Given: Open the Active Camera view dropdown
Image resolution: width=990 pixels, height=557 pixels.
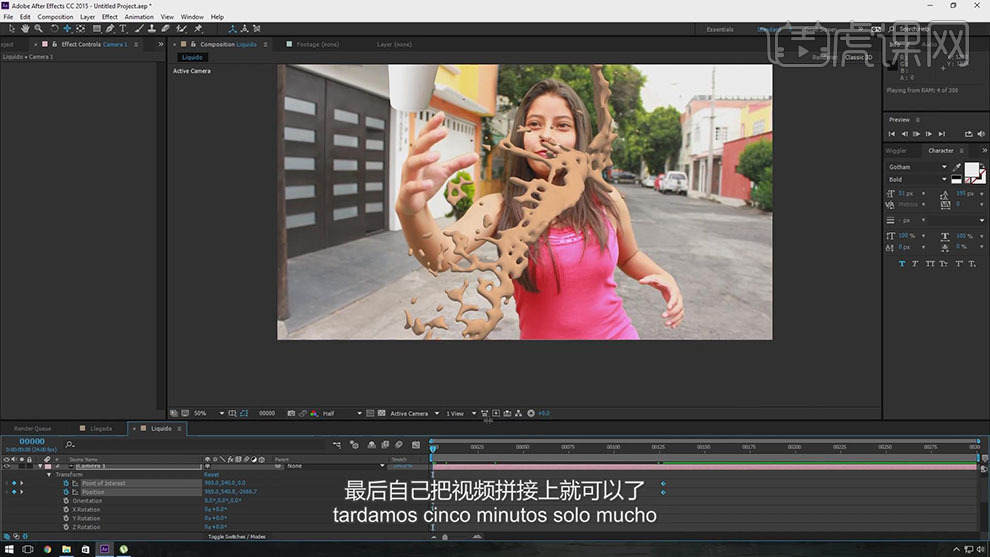Looking at the screenshot, I should (x=414, y=413).
